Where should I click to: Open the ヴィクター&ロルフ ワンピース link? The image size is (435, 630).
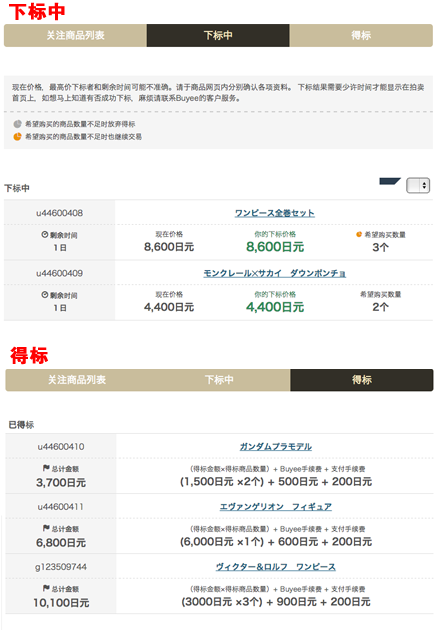point(276,567)
